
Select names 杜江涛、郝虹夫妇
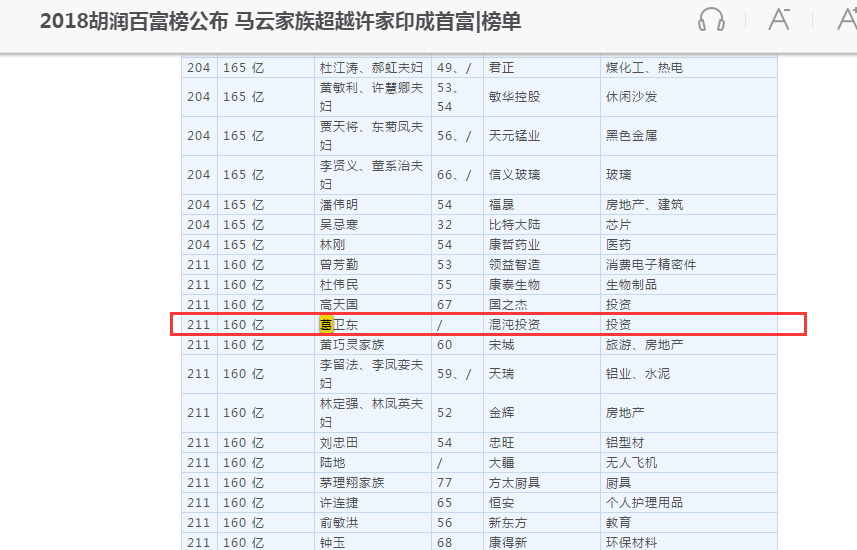(x=372, y=68)
